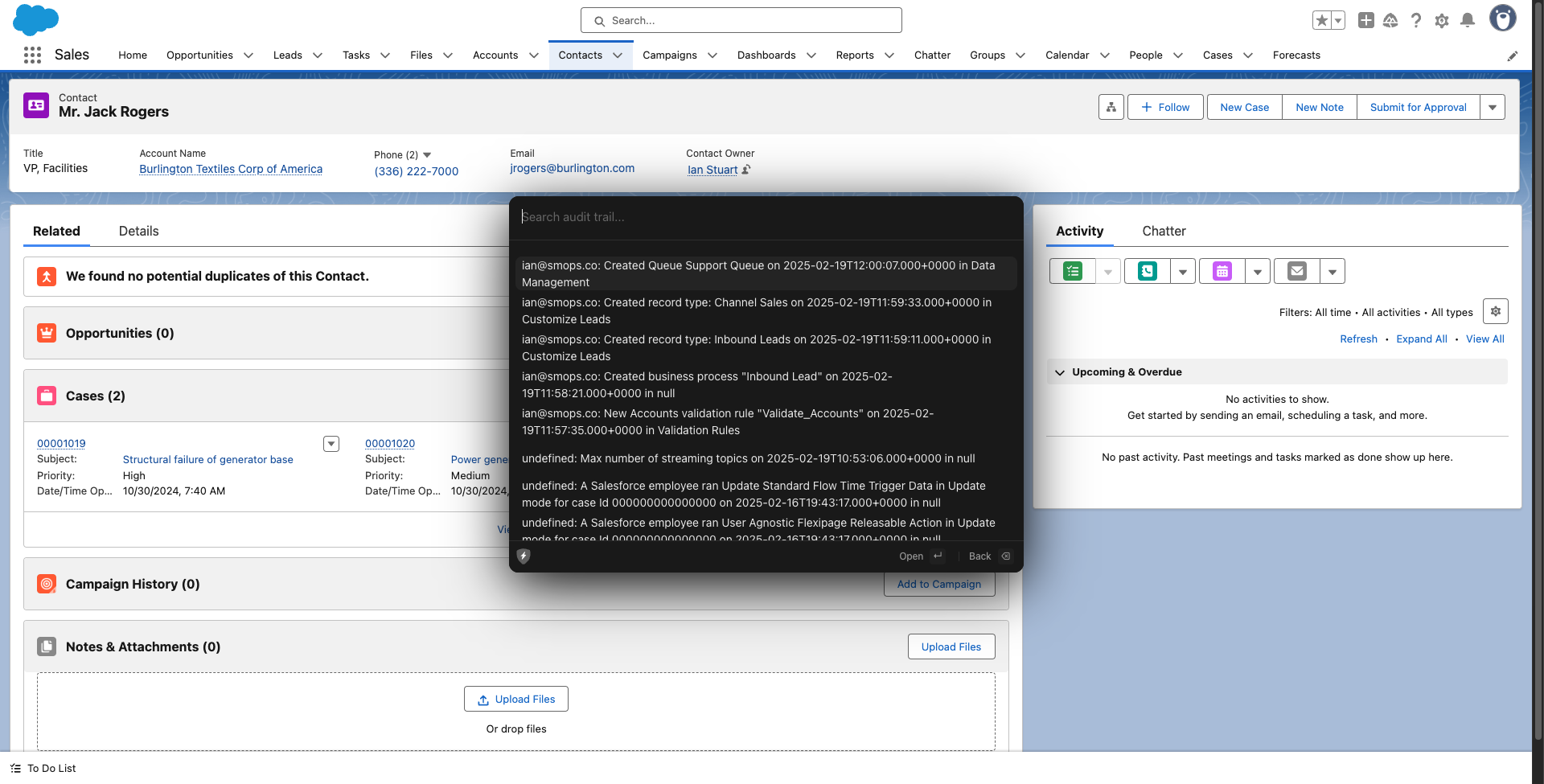This screenshot has width=1544, height=784.
Task: Select the Related tab
Action: (x=56, y=231)
